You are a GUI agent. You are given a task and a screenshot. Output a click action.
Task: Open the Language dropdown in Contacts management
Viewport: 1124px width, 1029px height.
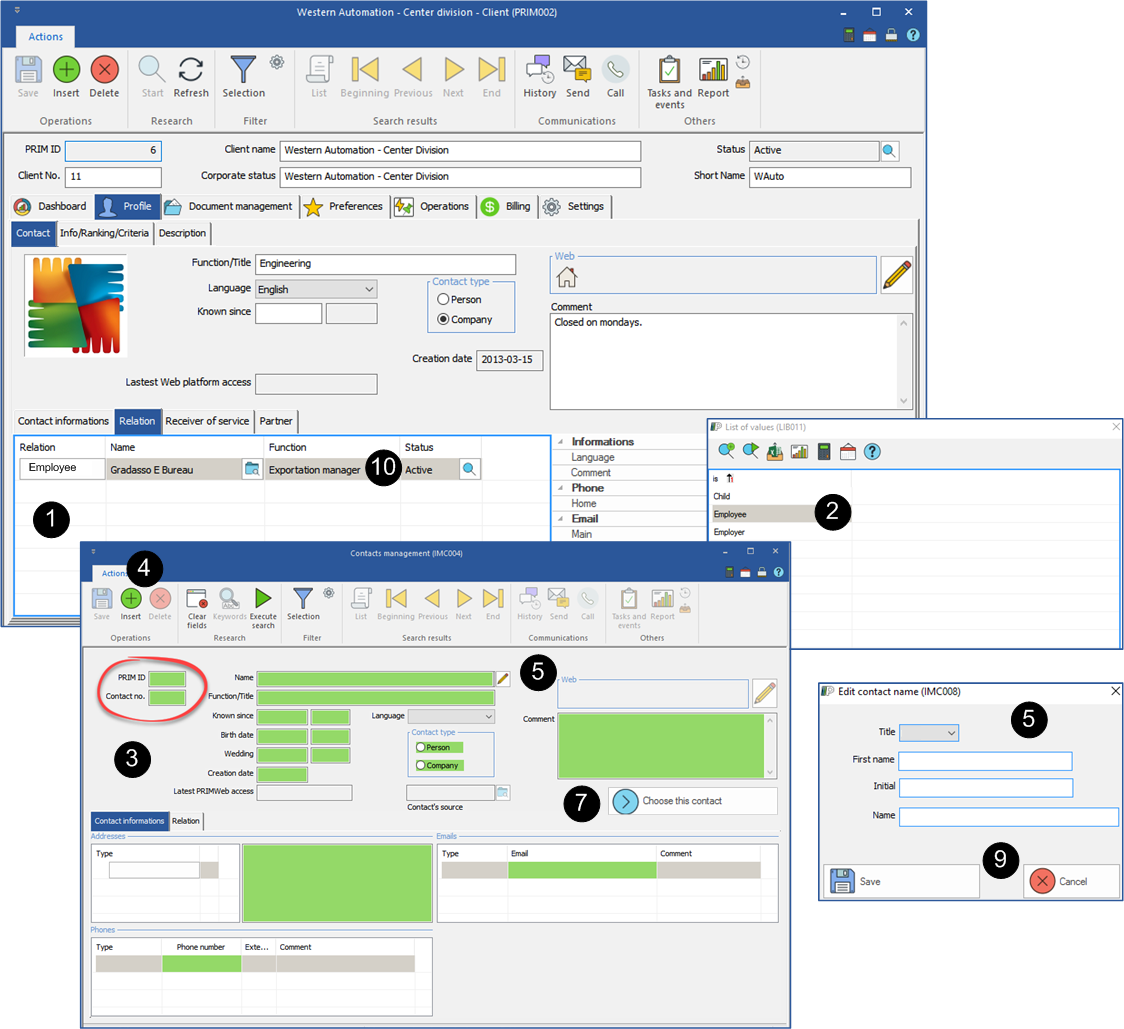(x=452, y=716)
